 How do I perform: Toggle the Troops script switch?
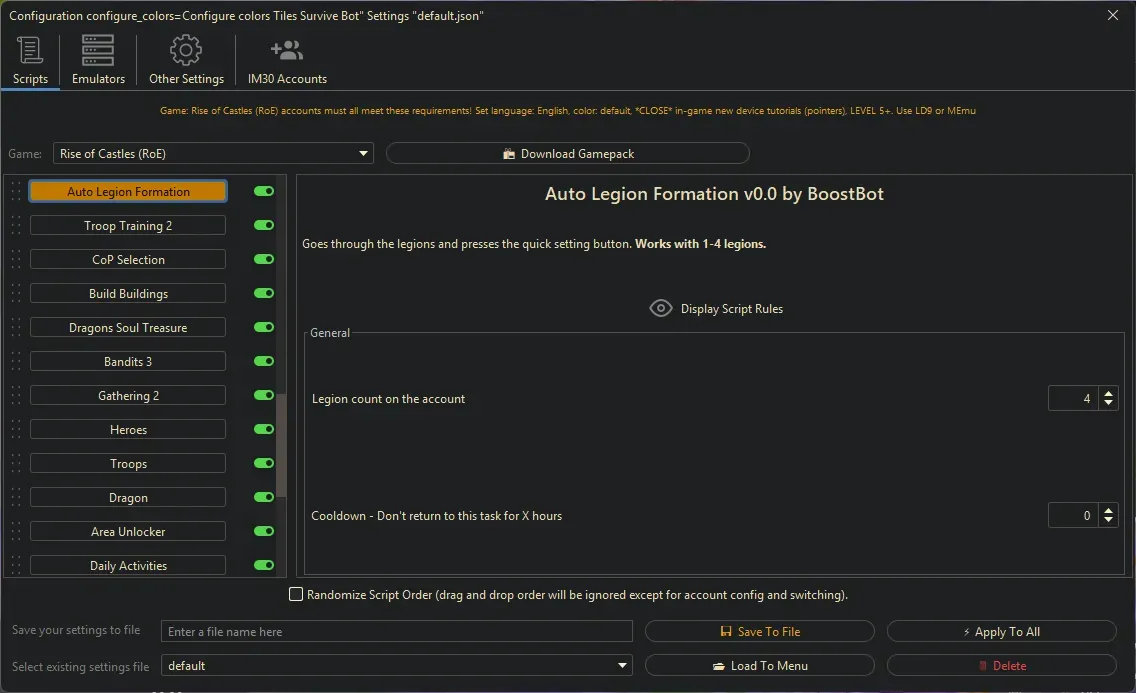[264, 463]
